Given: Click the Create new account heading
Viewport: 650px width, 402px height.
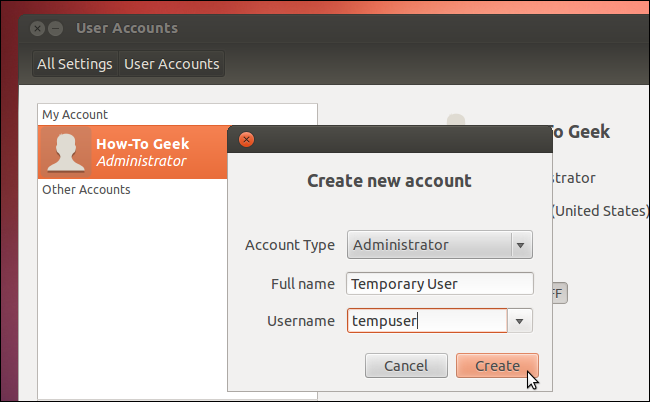Looking at the screenshot, I should 388,181.
